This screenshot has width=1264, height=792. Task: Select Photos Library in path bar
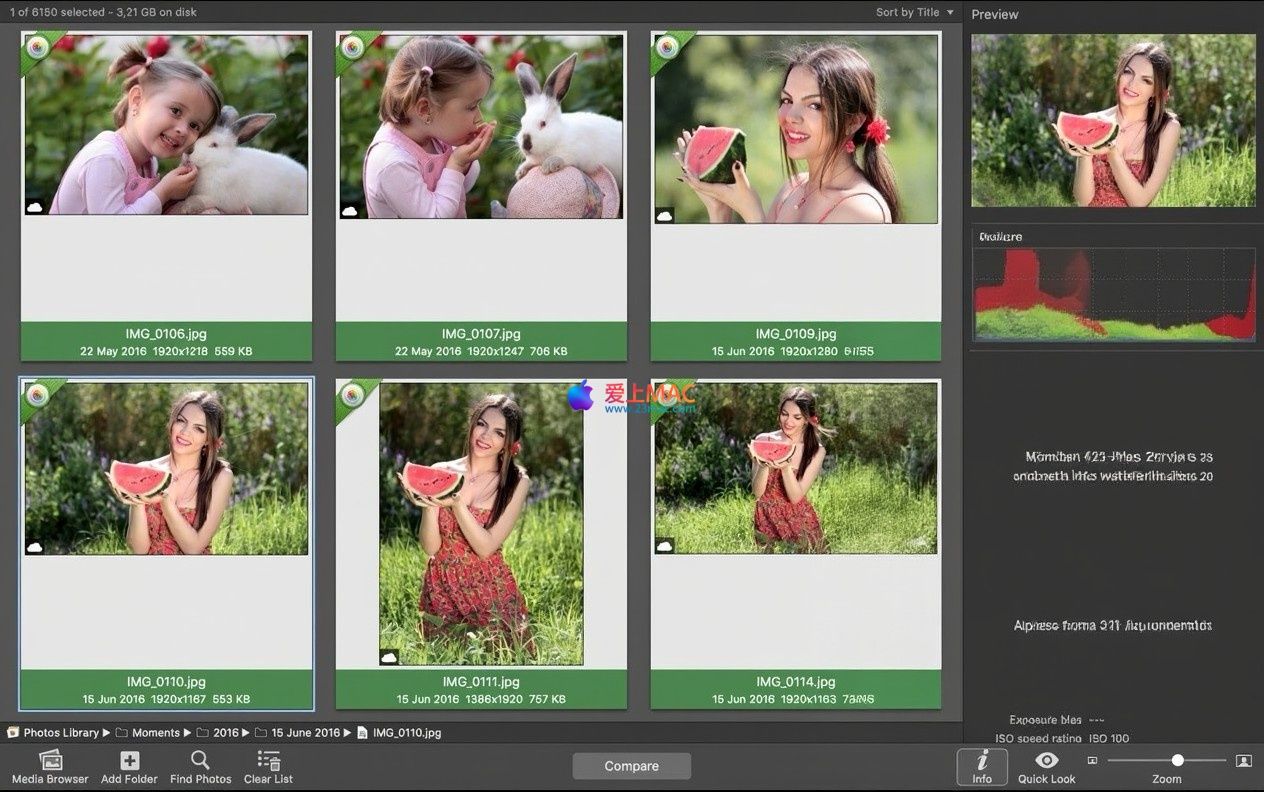[x=60, y=733]
